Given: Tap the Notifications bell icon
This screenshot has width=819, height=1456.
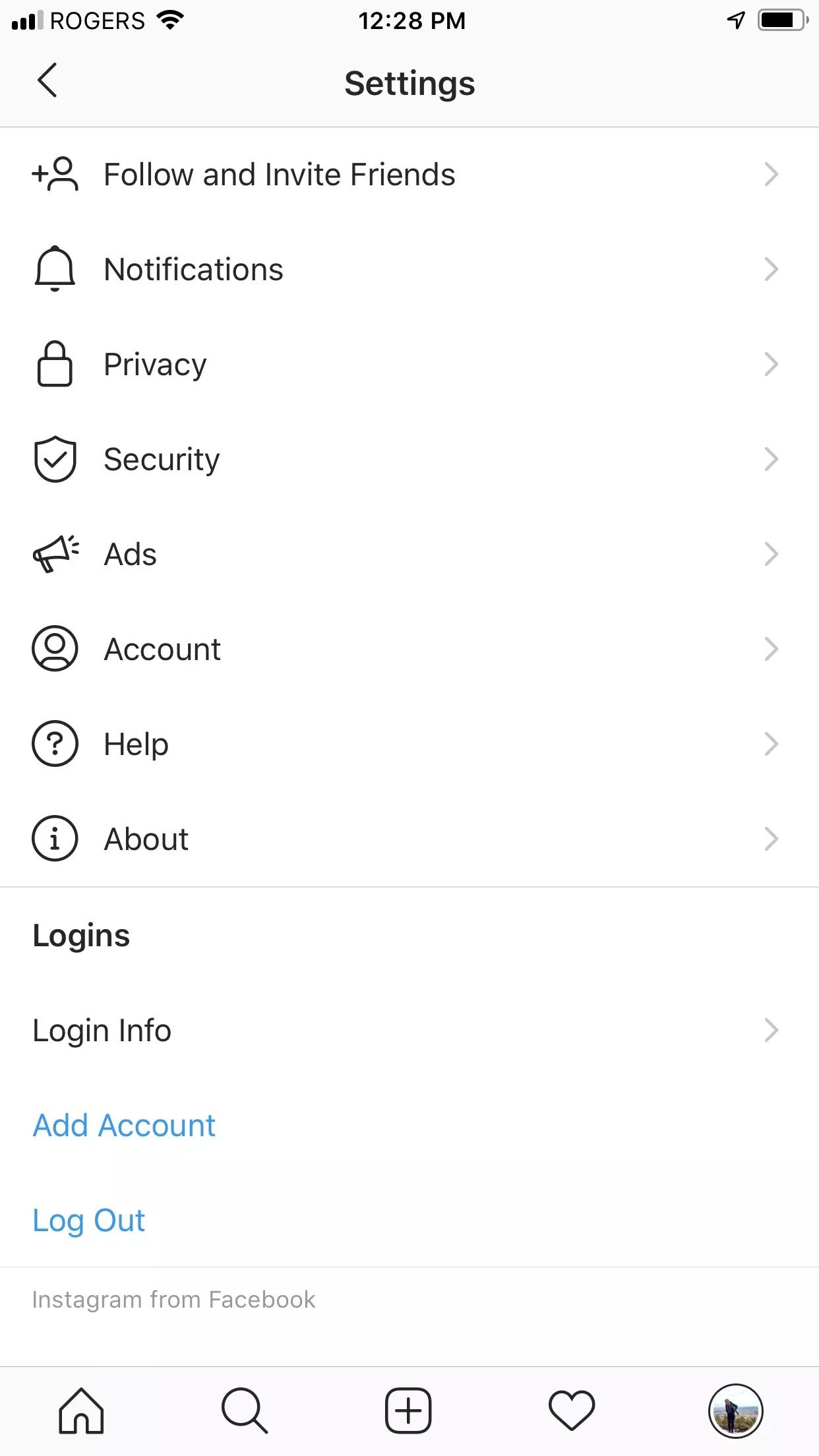Looking at the screenshot, I should pos(55,269).
